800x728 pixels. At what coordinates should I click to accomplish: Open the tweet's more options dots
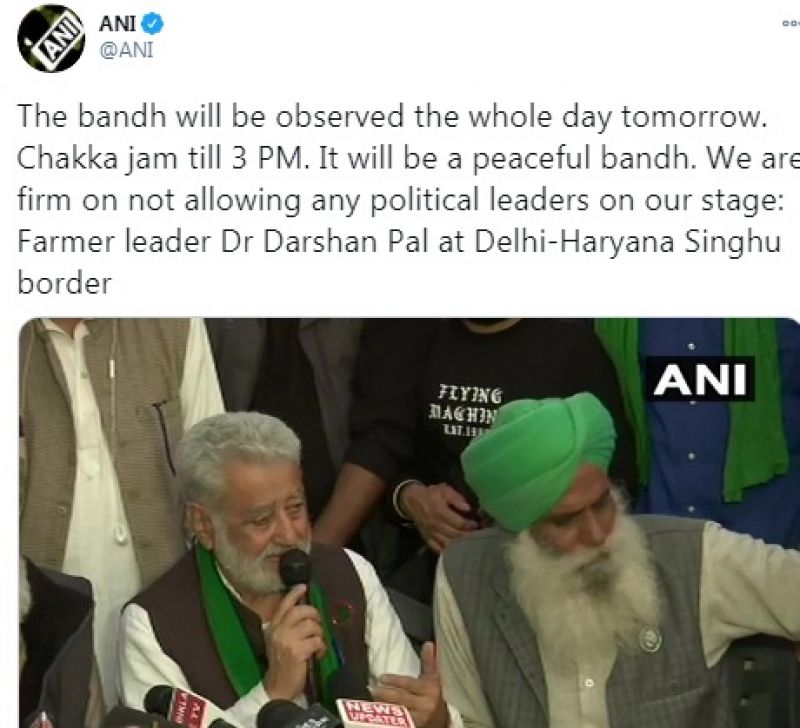coord(791,23)
